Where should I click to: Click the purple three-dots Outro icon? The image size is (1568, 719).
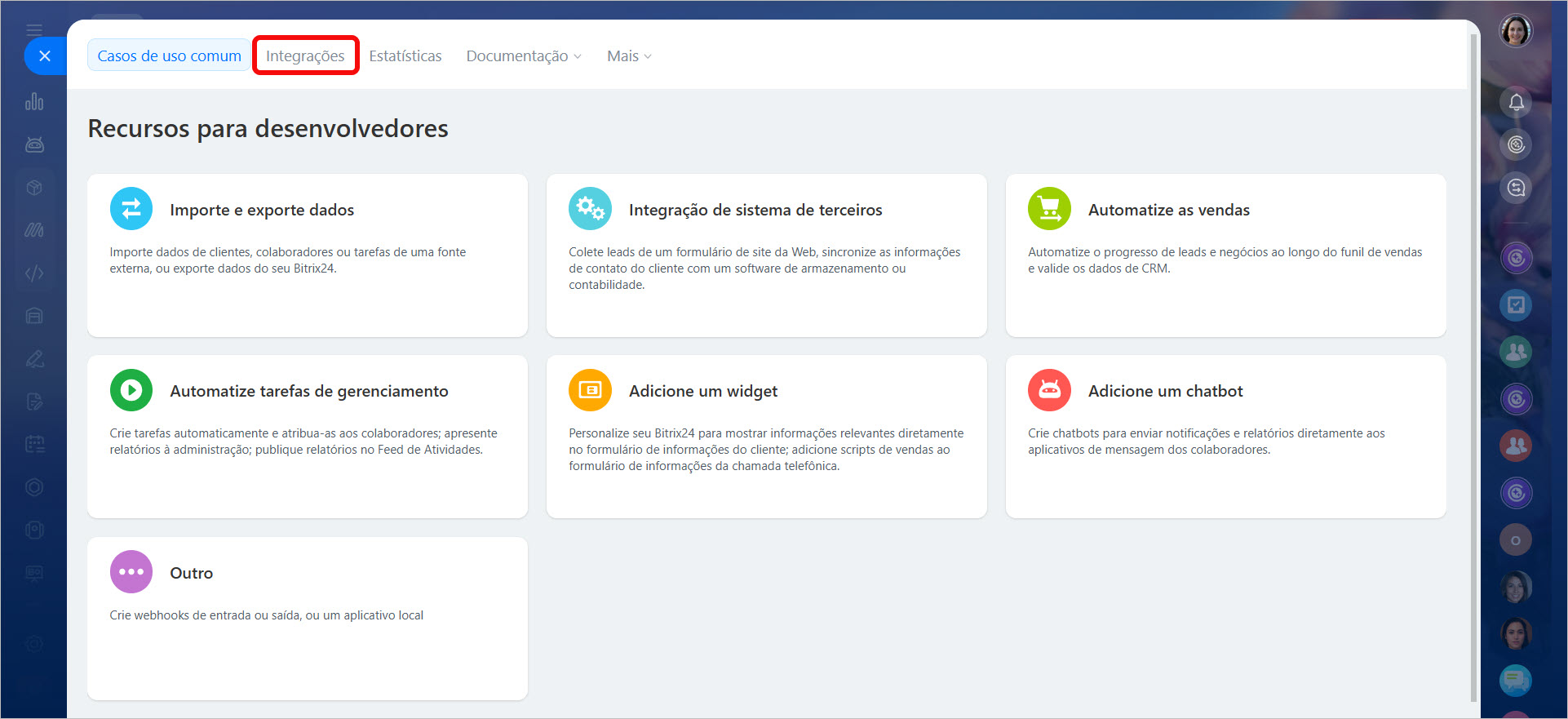(x=131, y=572)
